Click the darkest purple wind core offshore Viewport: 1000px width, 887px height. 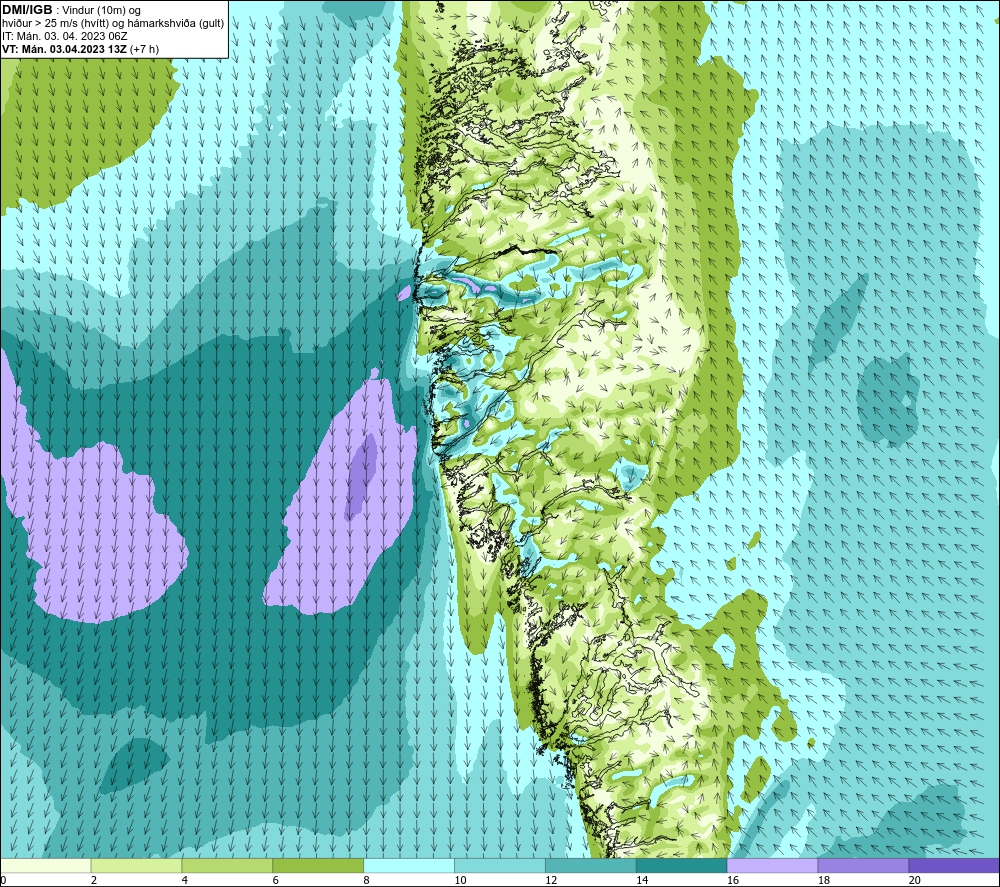[362, 475]
